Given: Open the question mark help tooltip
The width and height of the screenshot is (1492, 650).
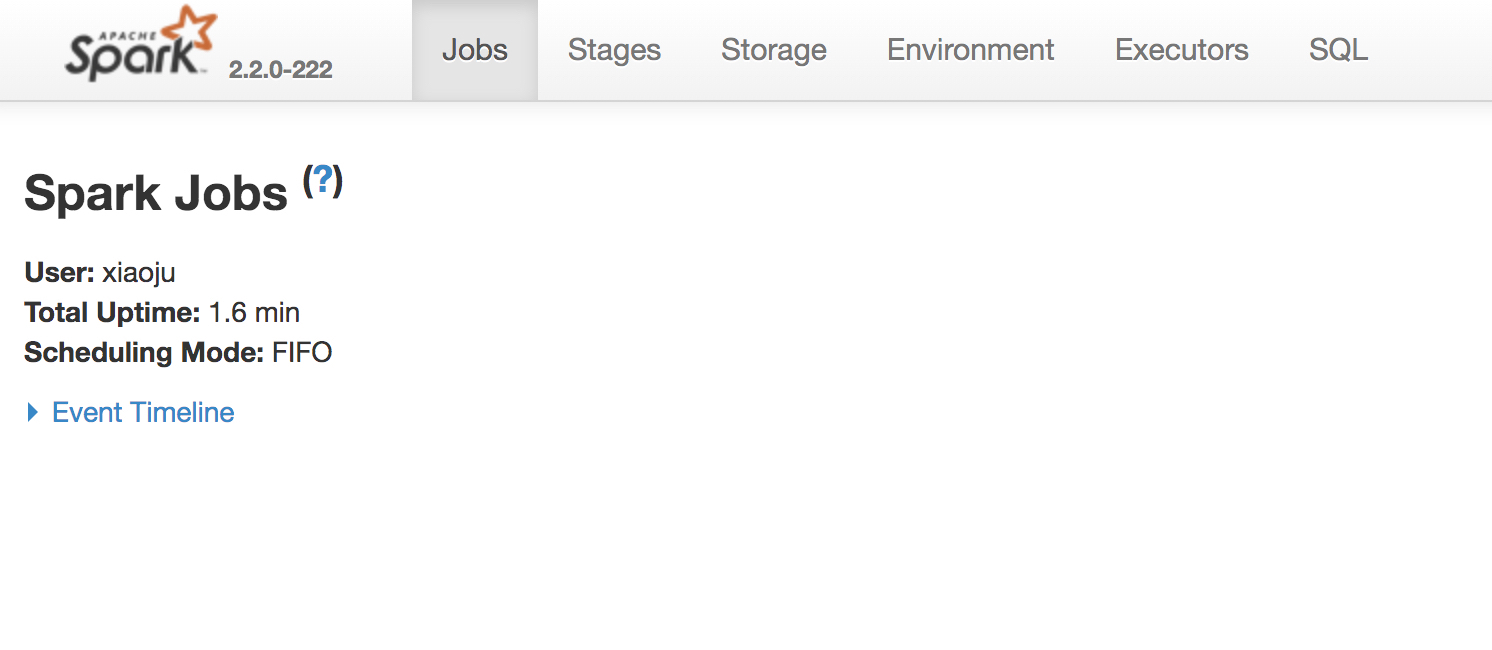Looking at the screenshot, I should click(322, 180).
